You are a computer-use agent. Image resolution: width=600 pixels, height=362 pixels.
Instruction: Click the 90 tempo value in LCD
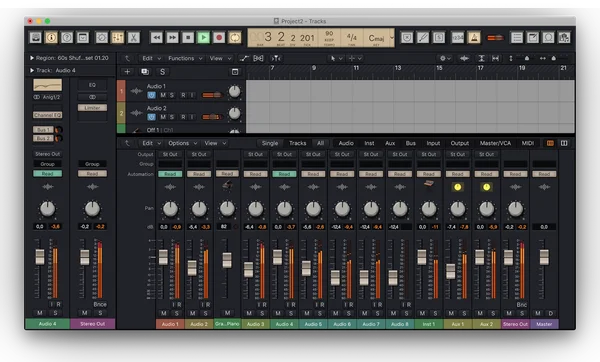[329, 34]
